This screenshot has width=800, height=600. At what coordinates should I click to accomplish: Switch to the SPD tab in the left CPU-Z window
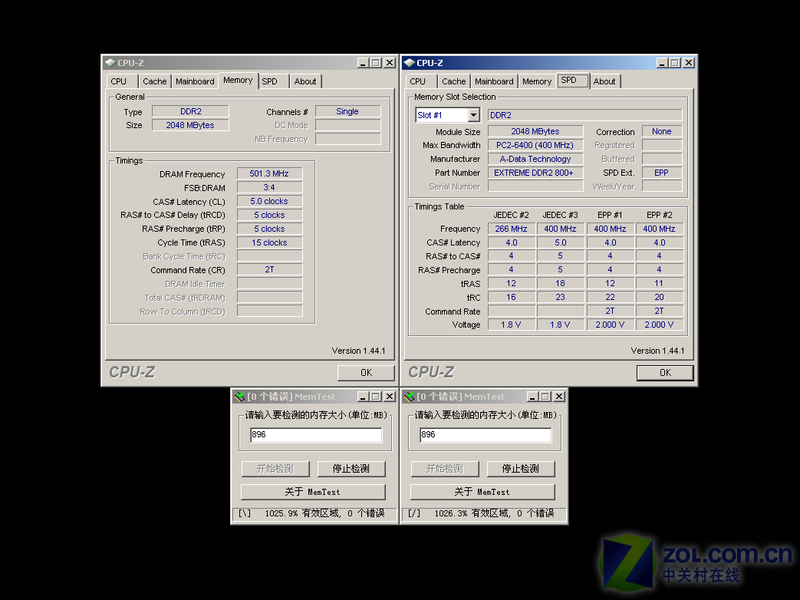click(x=273, y=81)
